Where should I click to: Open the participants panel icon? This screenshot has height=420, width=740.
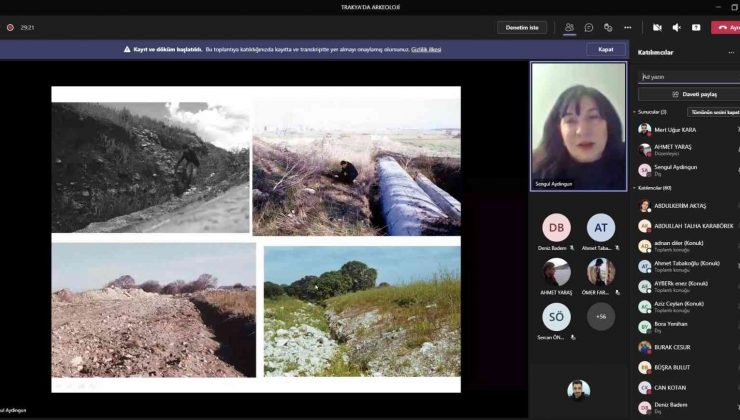[x=569, y=28]
